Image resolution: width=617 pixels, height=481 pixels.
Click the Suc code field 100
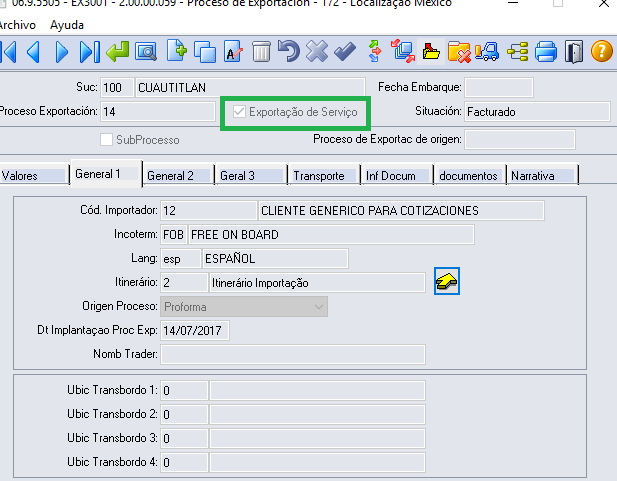(x=117, y=87)
